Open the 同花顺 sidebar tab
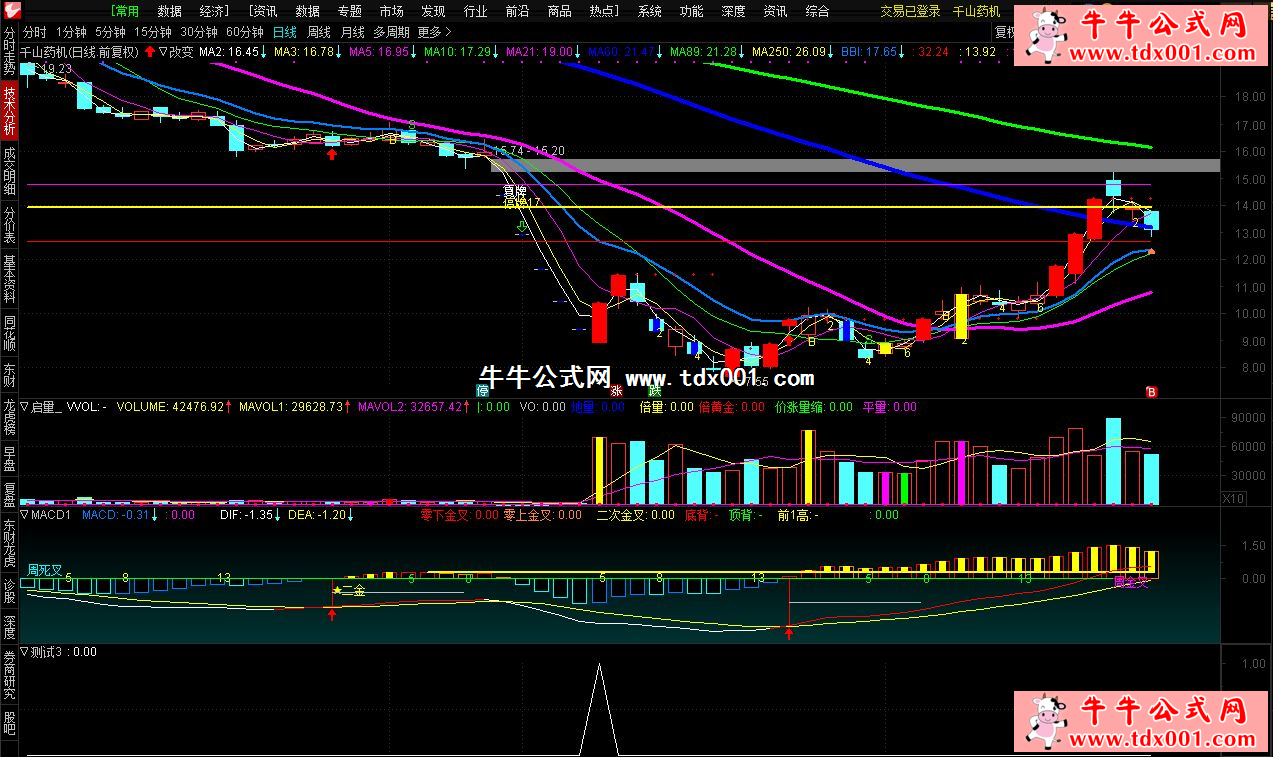Screen dimensions: 1273x757 tap(10, 335)
